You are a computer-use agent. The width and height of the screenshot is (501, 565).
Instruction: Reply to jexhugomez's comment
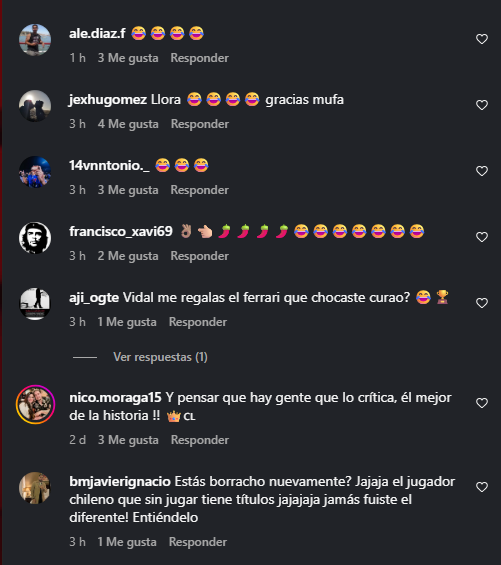coord(200,124)
